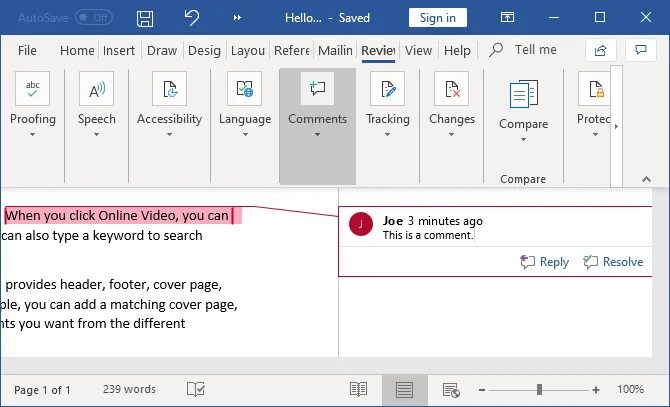
Task: Click Reply on Joe's comment
Action: (x=545, y=261)
